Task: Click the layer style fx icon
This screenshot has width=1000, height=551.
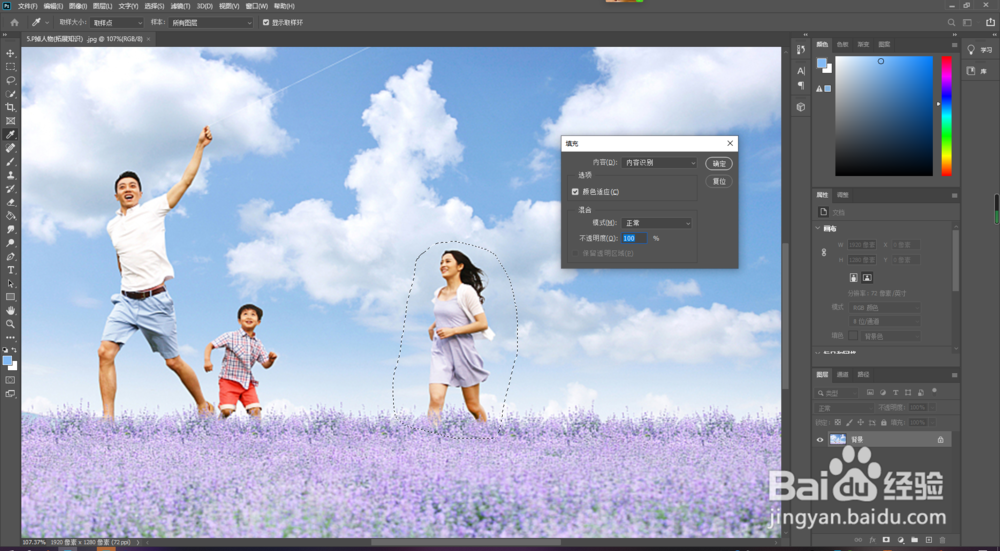Action: (872, 540)
